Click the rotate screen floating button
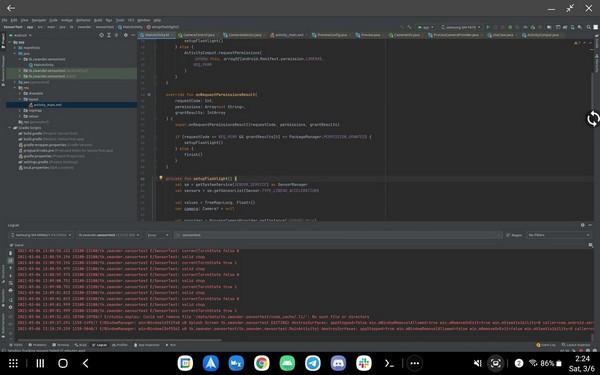 593,119
